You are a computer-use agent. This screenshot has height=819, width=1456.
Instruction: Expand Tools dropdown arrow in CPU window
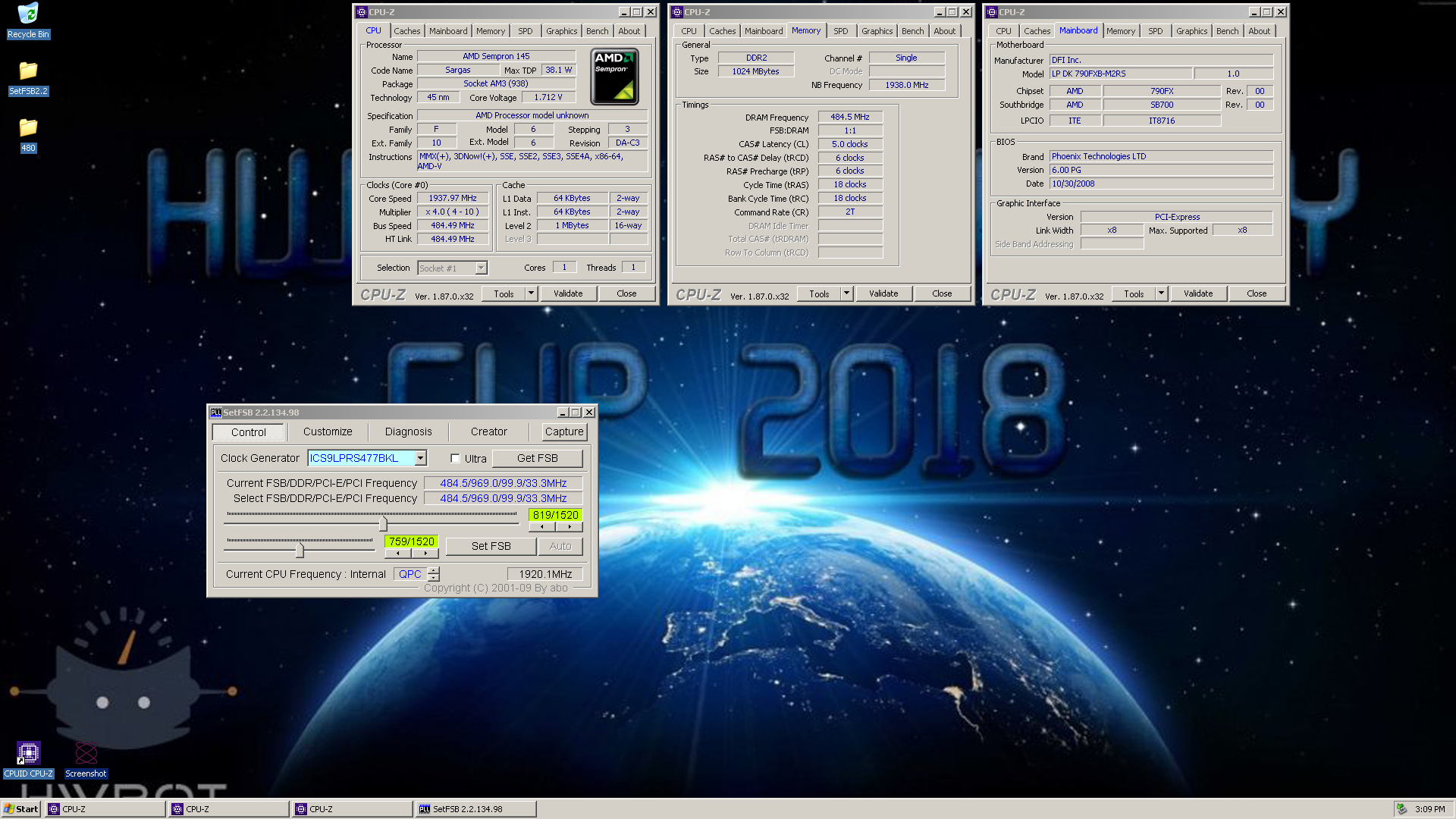pos(531,293)
